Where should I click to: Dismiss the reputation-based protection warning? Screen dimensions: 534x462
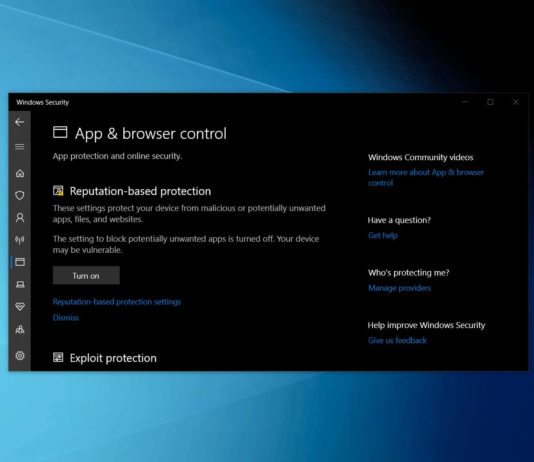(x=66, y=318)
